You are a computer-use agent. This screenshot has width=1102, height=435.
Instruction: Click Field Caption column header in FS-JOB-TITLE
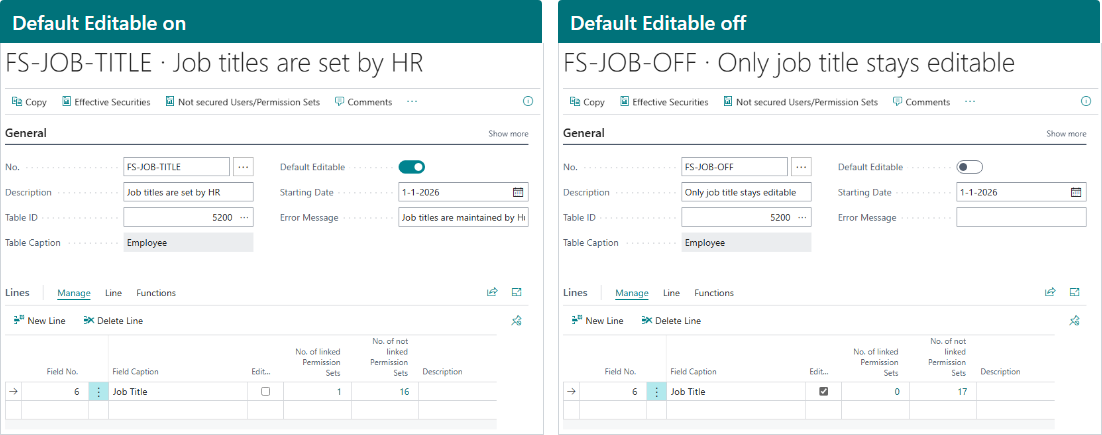[136, 372]
